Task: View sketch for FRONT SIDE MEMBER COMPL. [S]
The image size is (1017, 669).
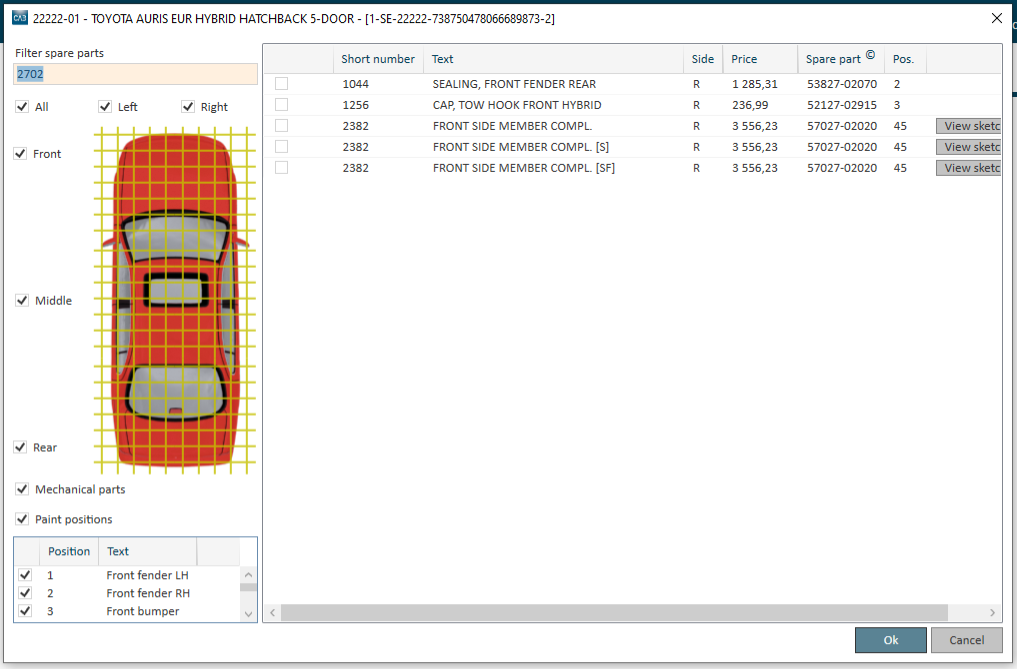Action: click(968, 147)
